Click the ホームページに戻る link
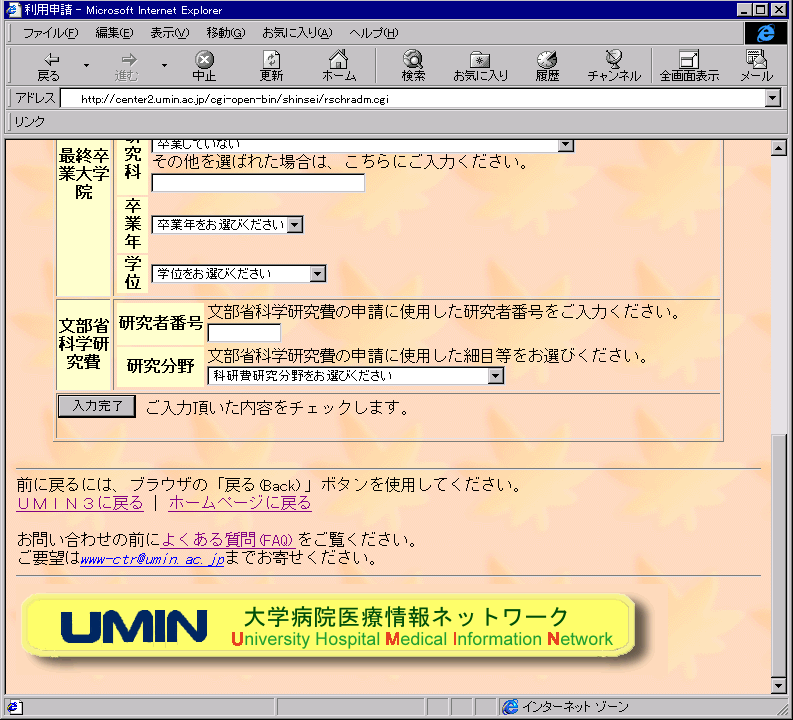Image resolution: width=793 pixels, height=720 pixels. (239, 503)
